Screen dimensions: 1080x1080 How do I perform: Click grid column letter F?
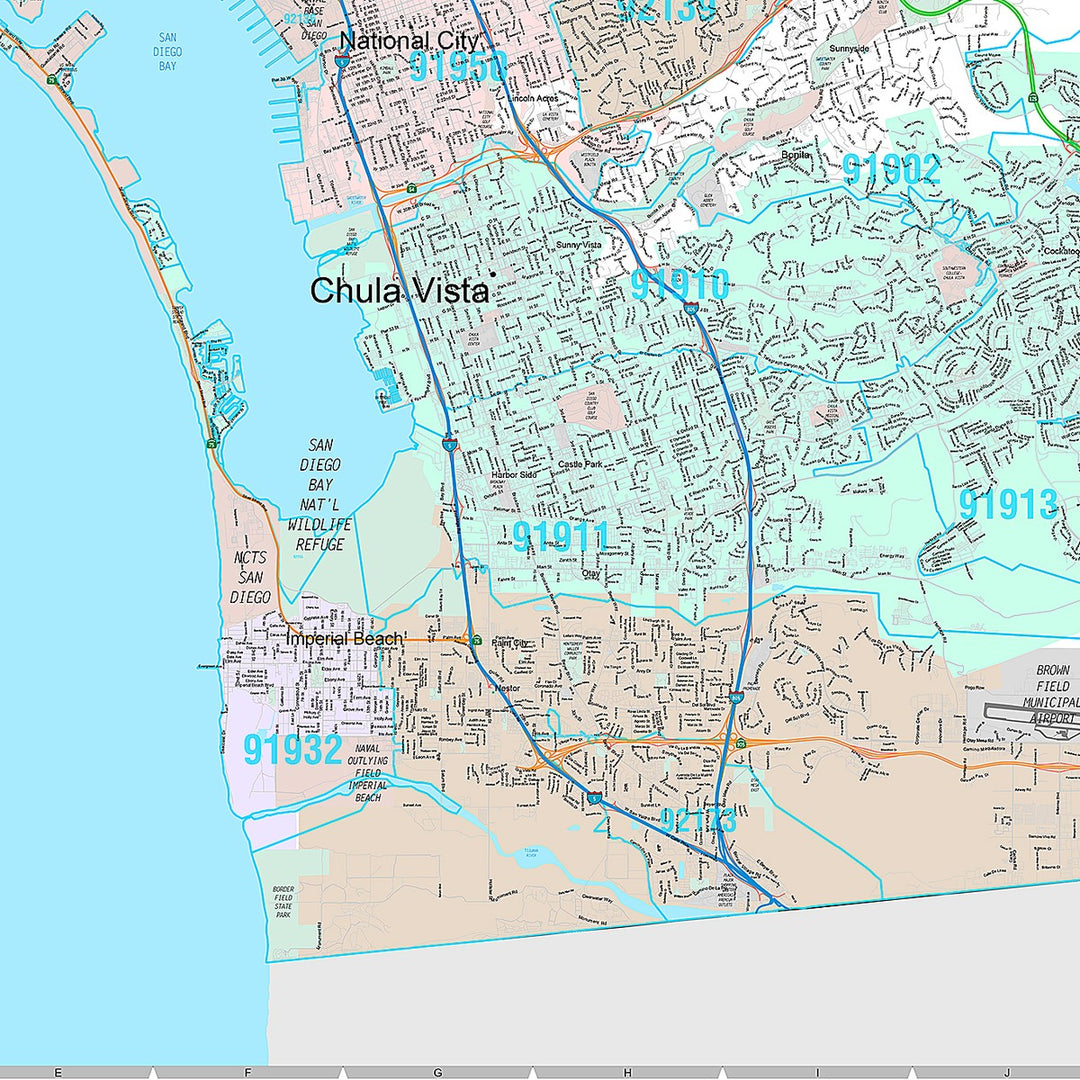[x=248, y=1072]
